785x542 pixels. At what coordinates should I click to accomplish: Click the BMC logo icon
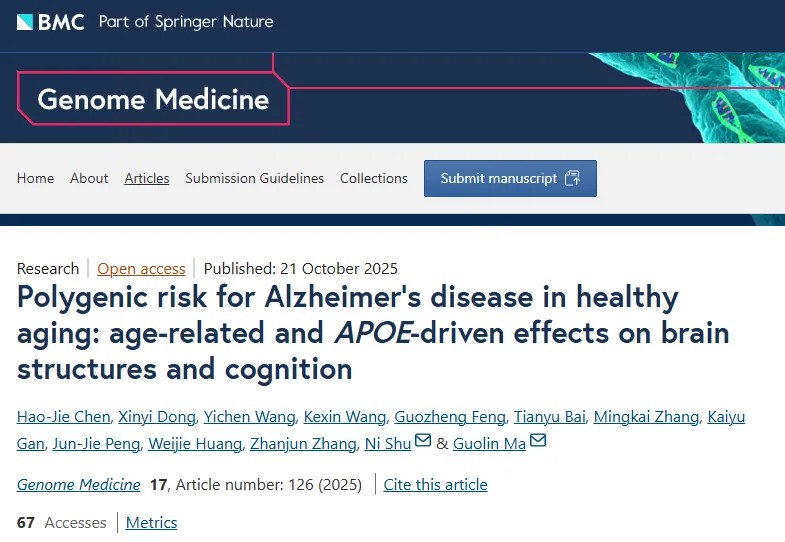25,21
